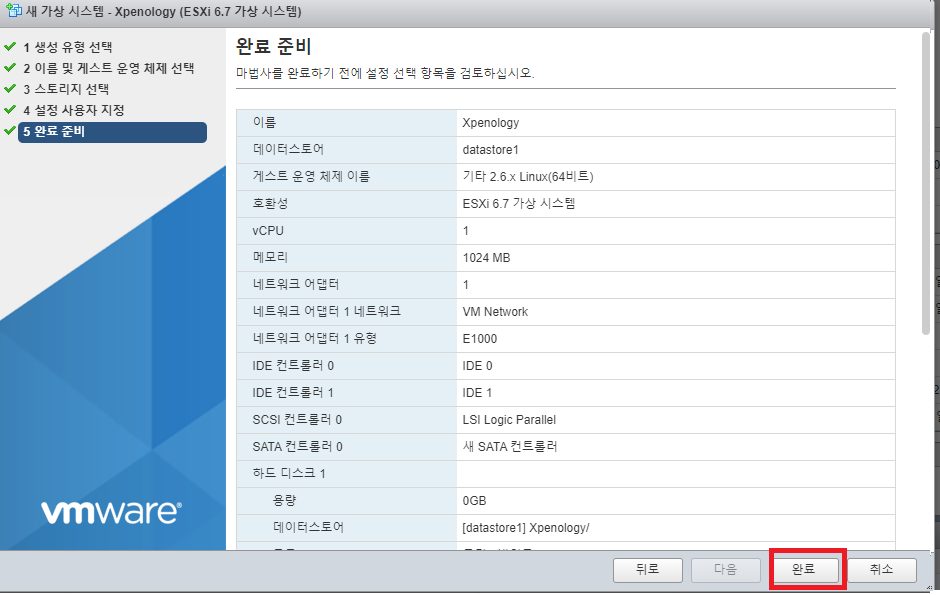Go to step 4 설정 사용자 지정

74,110
